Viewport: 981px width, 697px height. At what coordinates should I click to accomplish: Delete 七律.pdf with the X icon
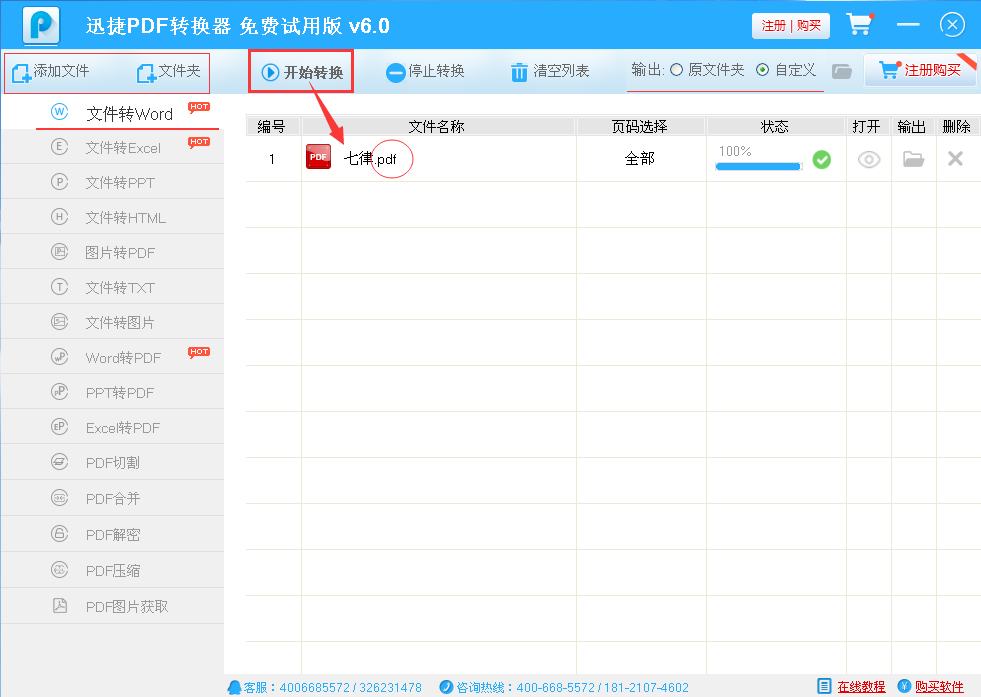tap(955, 159)
